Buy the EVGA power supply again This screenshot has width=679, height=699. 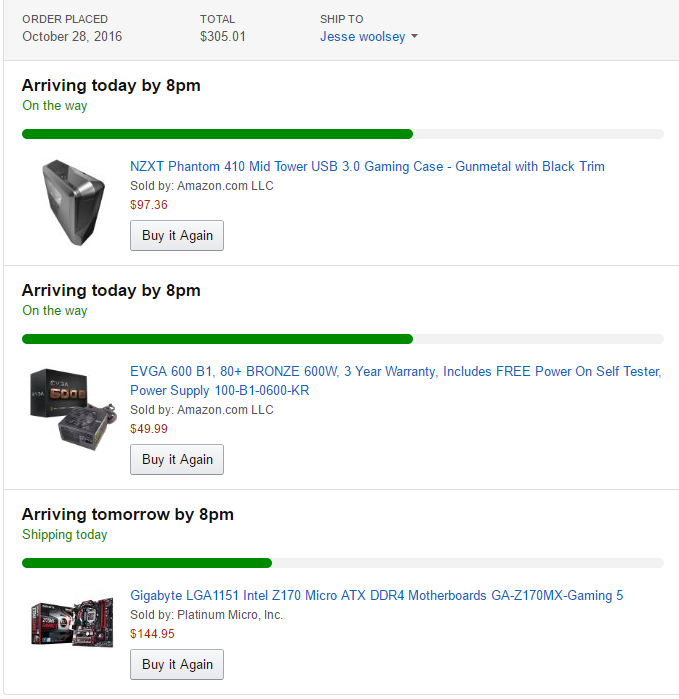click(177, 459)
